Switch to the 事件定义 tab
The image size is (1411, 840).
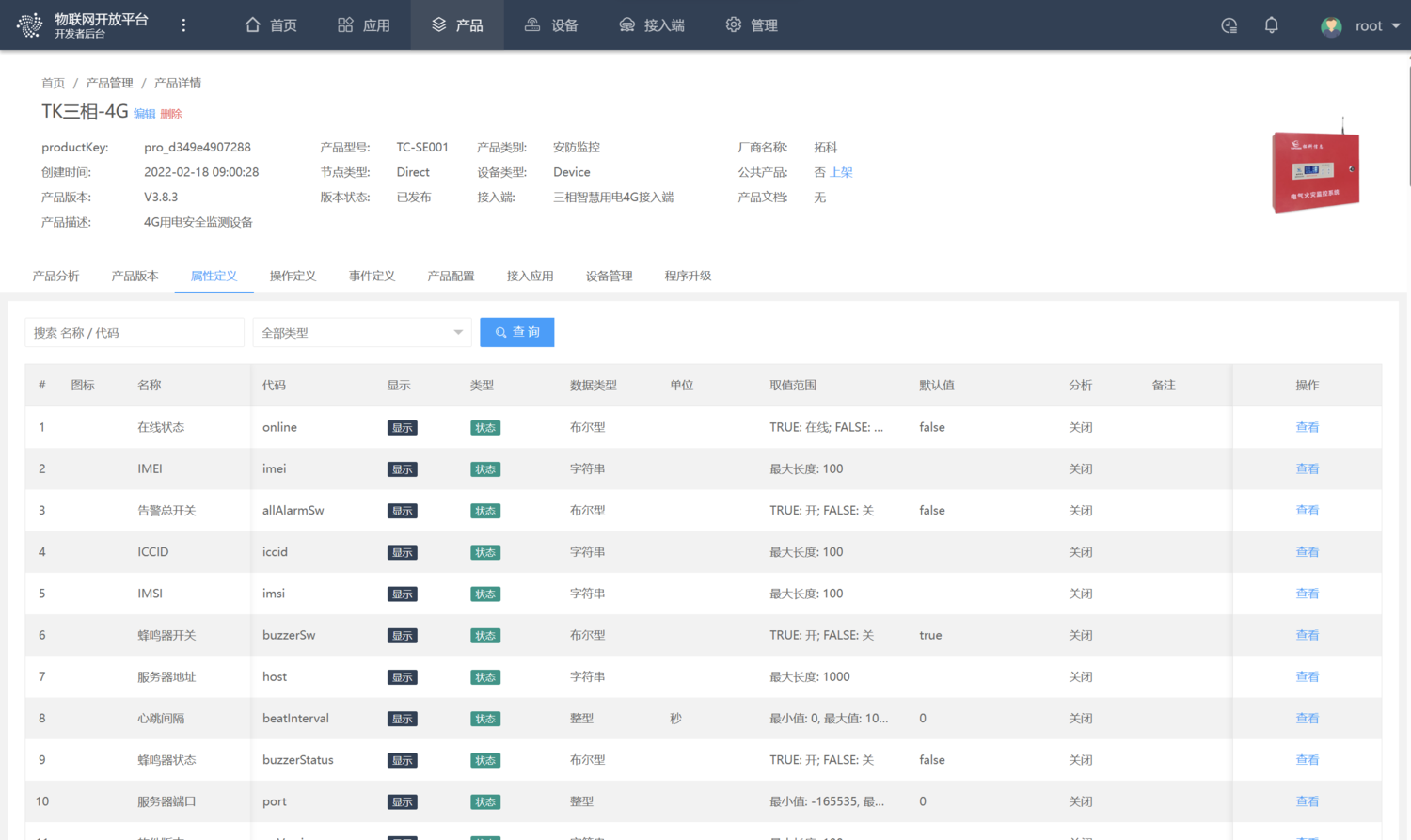372,276
